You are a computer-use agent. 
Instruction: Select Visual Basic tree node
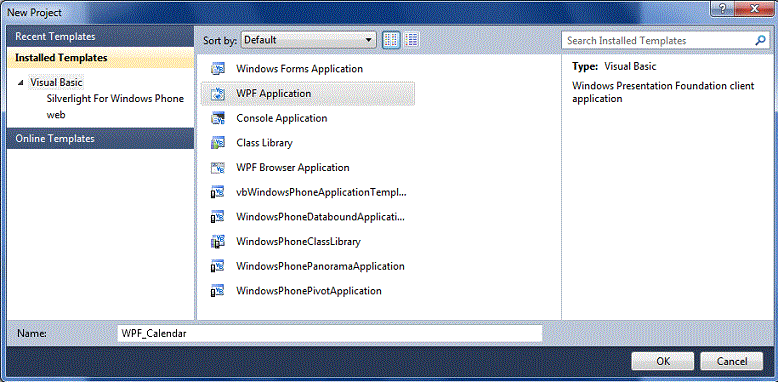tap(57, 82)
